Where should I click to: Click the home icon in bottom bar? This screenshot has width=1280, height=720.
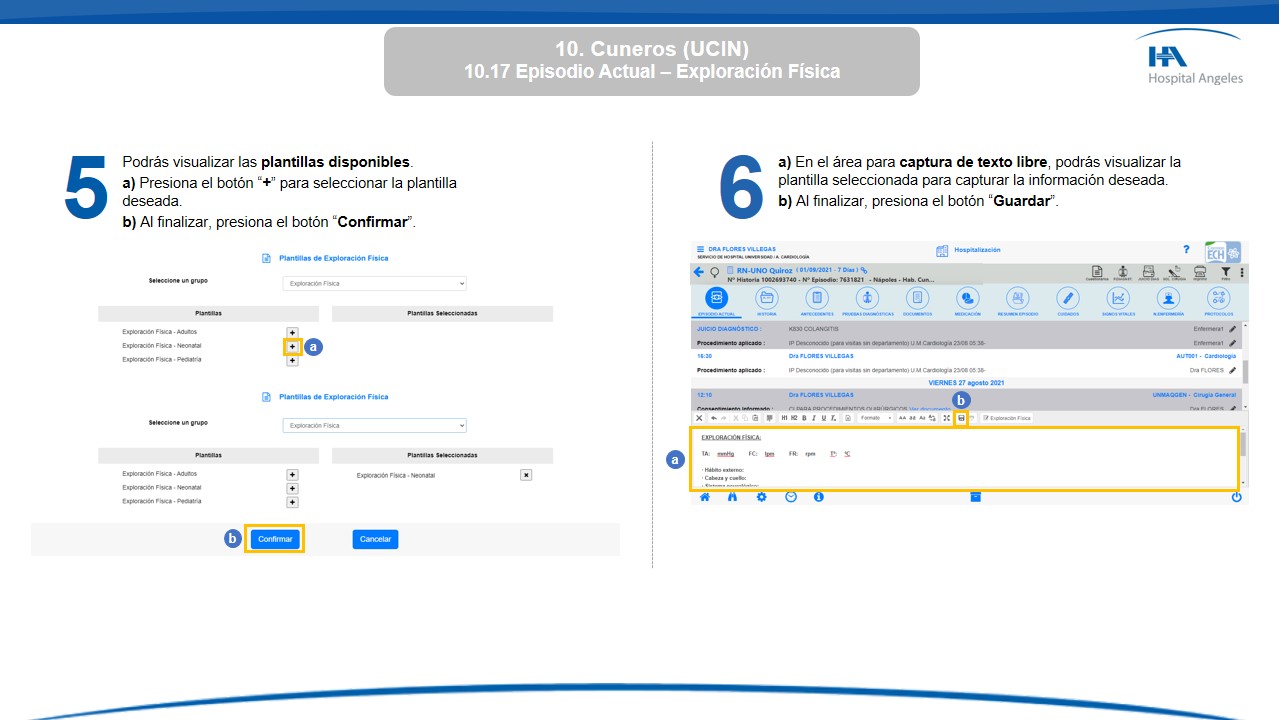click(705, 497)
